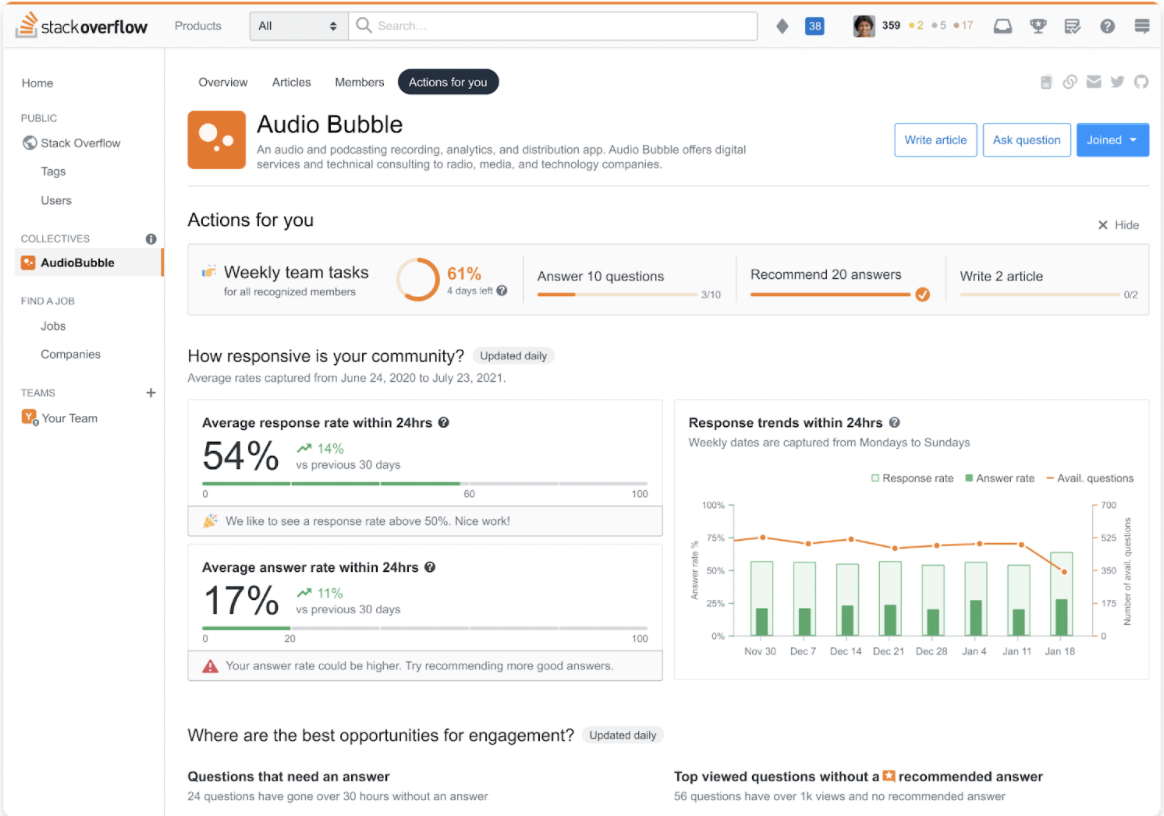
Task: Switch to the Members tab
Action: [x=359, y=82]
